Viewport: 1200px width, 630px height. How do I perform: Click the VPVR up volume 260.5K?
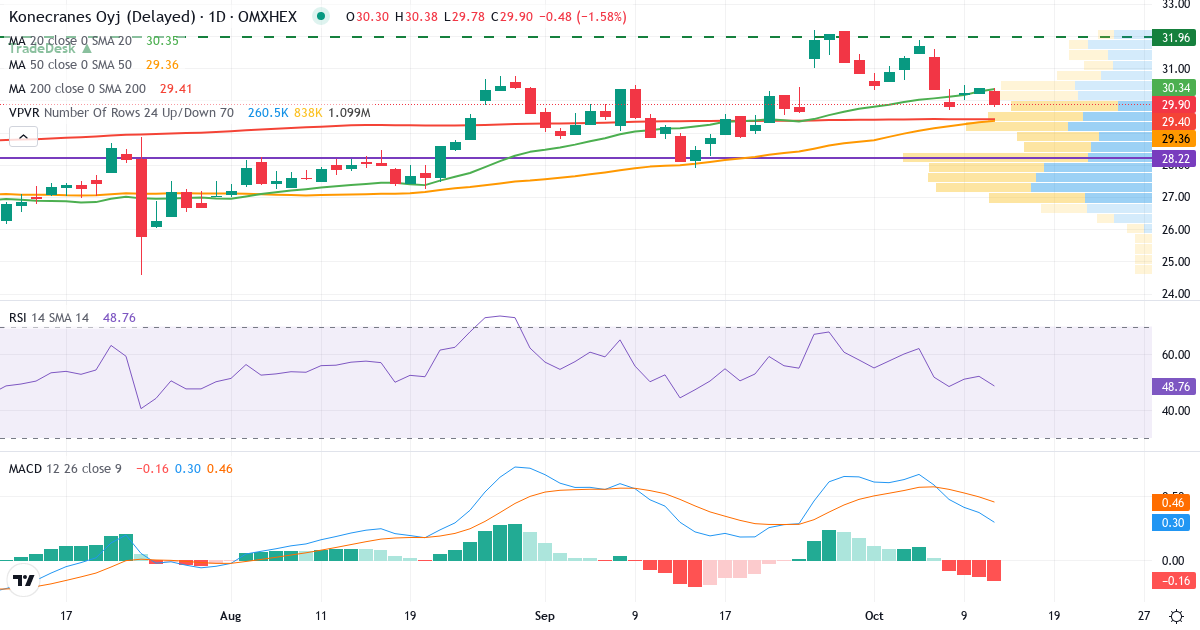click(267, 113)
